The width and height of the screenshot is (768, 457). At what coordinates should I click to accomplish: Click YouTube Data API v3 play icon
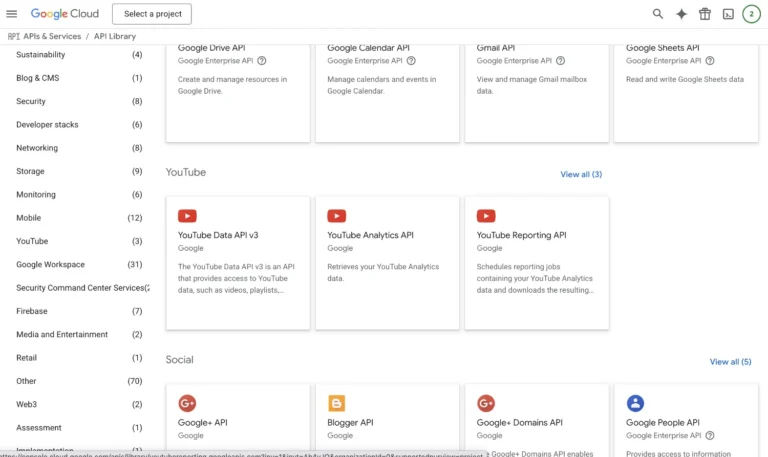tap(187, 216)
